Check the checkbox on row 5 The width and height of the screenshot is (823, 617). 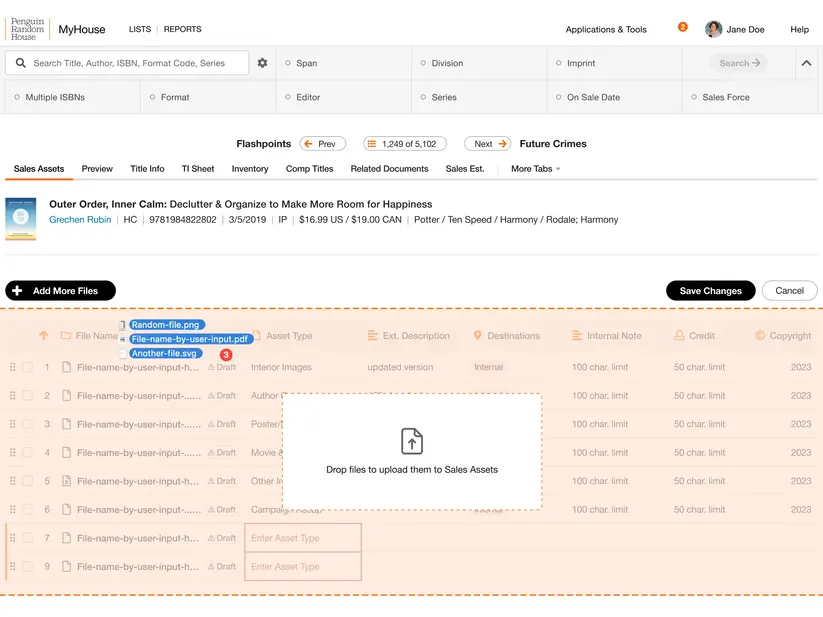pos(27,481)
